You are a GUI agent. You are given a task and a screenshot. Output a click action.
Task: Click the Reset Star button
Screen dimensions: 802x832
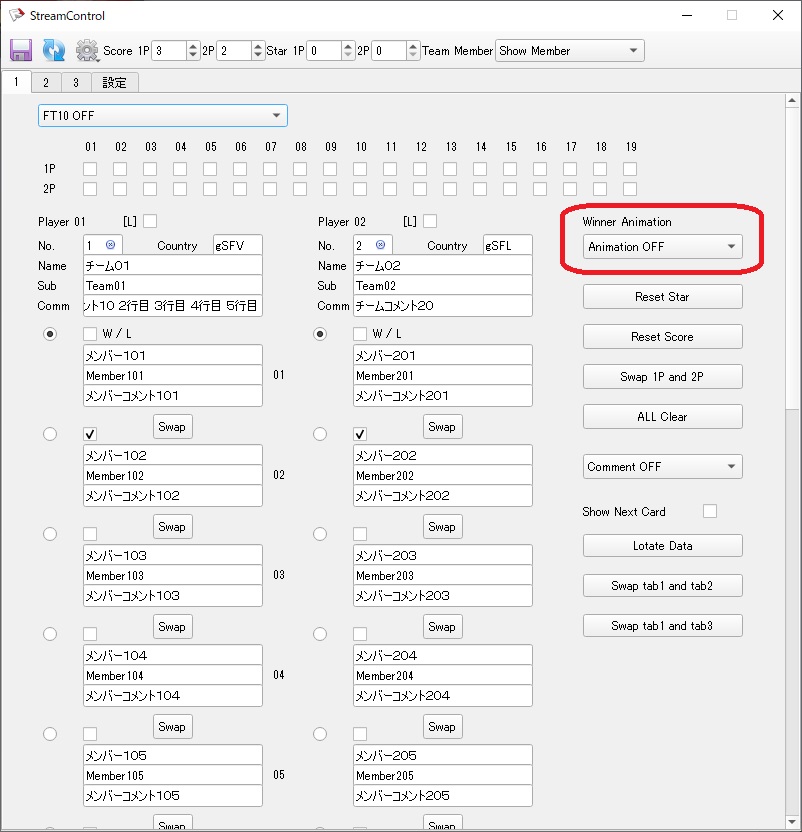coord(662,297)
